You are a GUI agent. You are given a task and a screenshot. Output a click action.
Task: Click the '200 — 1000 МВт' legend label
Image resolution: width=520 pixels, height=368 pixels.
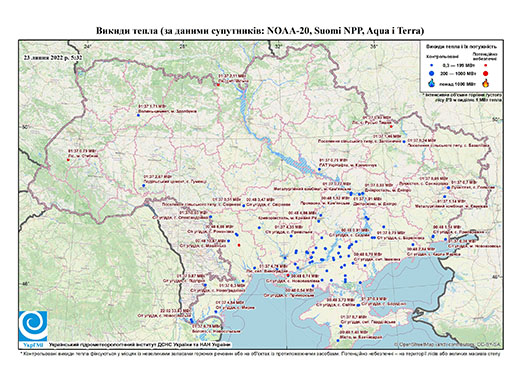point(459,73)
